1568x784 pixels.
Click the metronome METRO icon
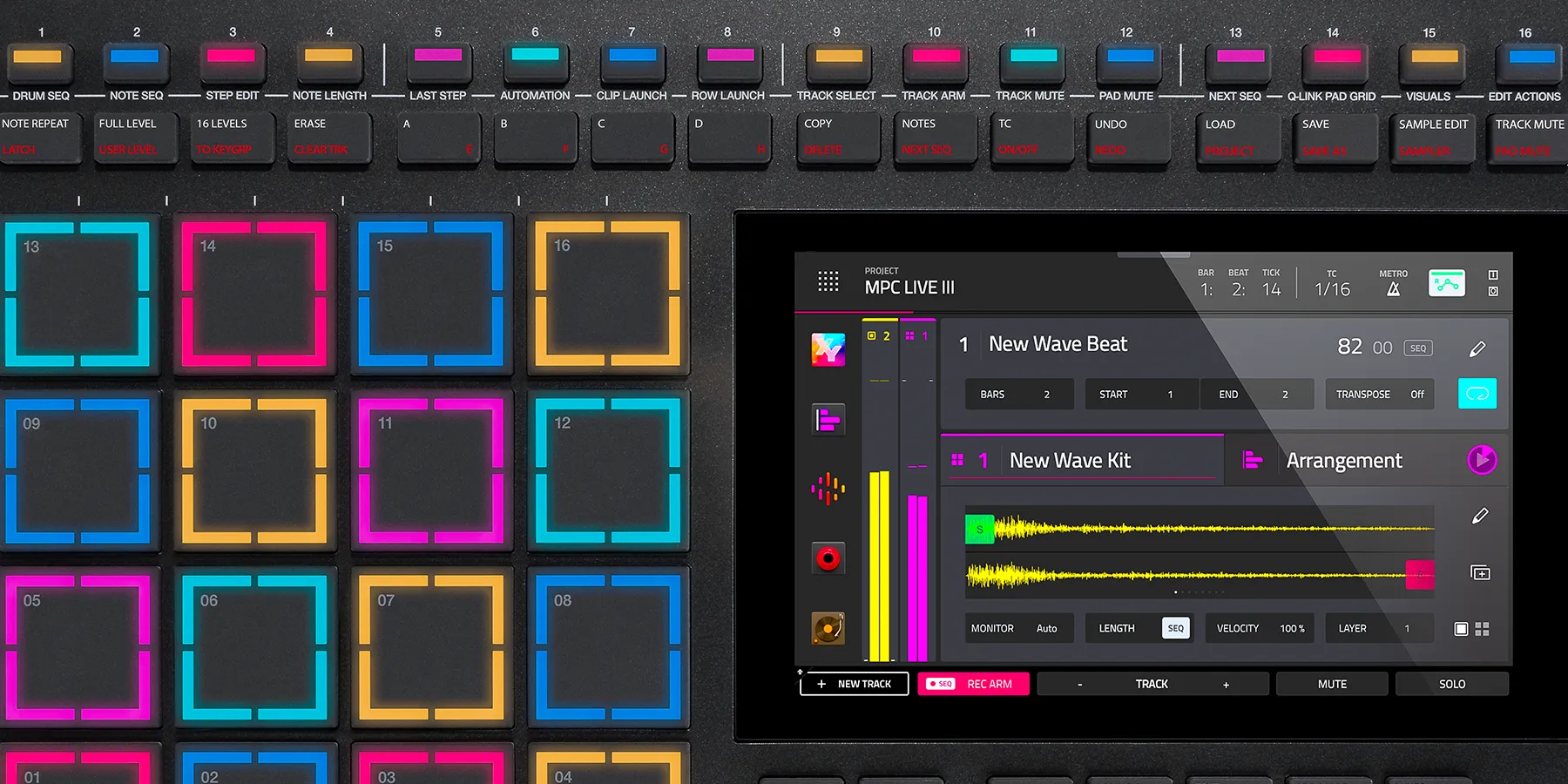click(1391, 283)
